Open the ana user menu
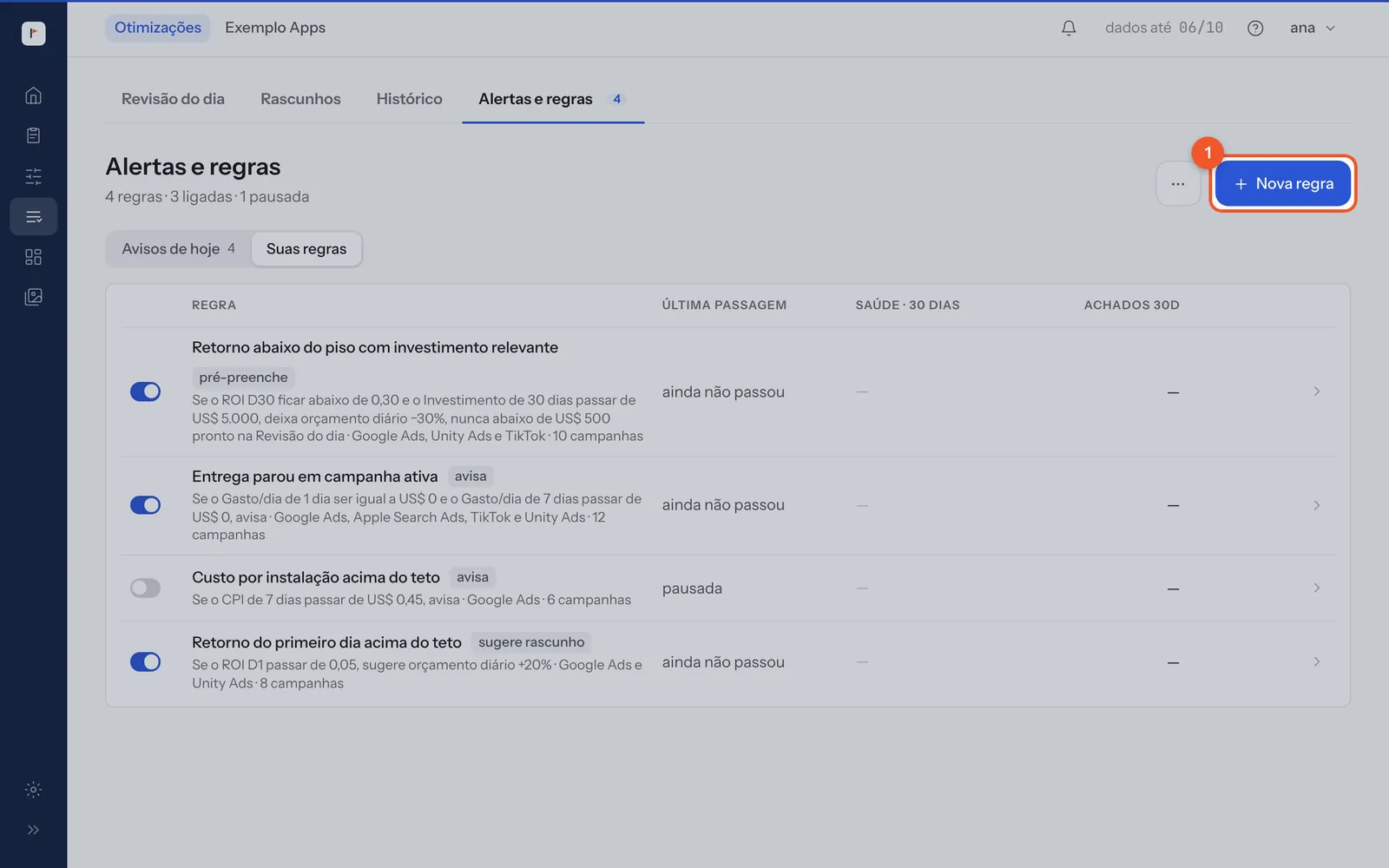 1312,28
